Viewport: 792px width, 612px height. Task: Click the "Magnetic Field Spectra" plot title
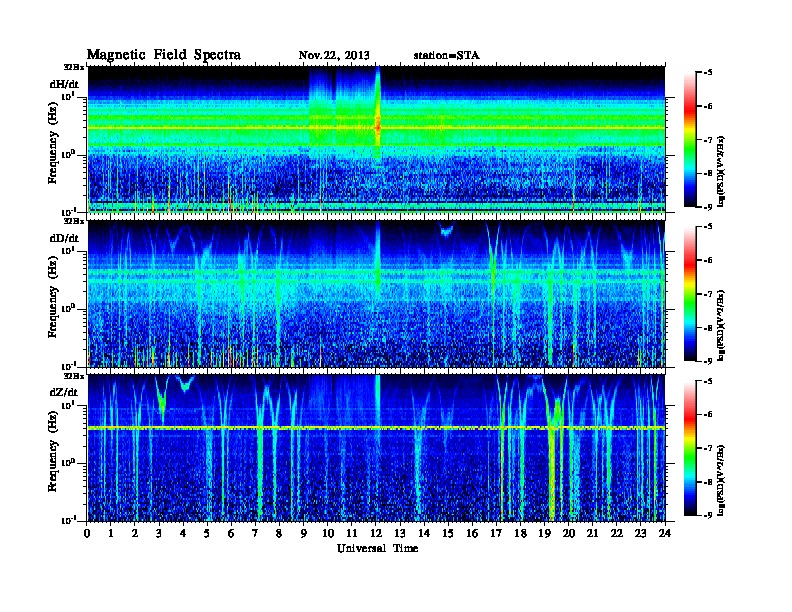[x=164, y=55]
